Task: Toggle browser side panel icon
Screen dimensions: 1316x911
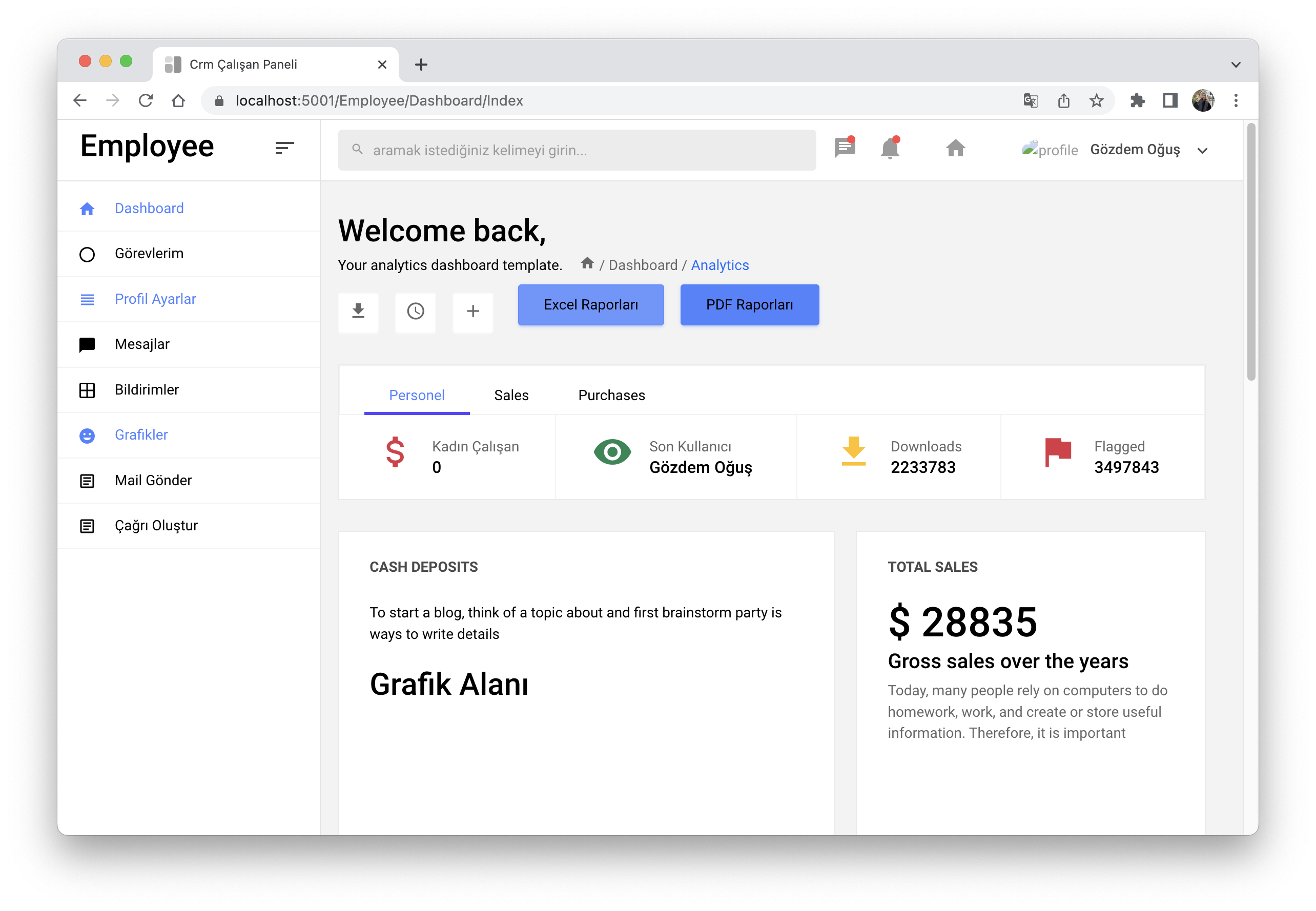Action: pos(1170,100)
